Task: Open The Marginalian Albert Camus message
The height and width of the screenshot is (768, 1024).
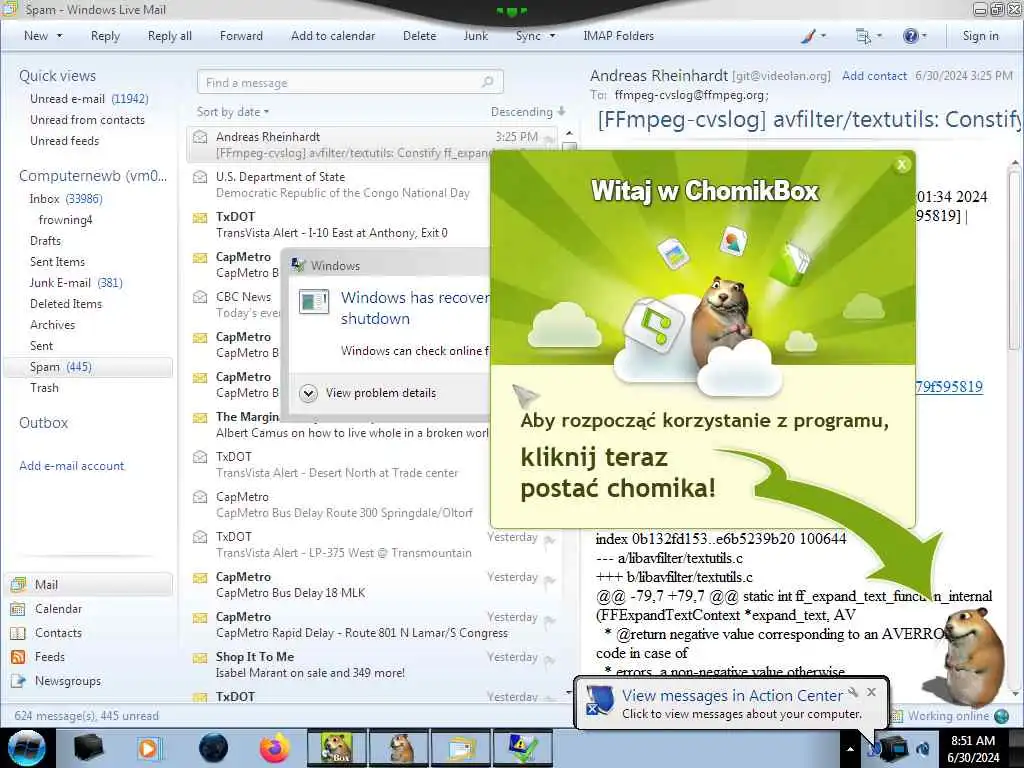Action: pyautogui.click(x=353, y=424)
